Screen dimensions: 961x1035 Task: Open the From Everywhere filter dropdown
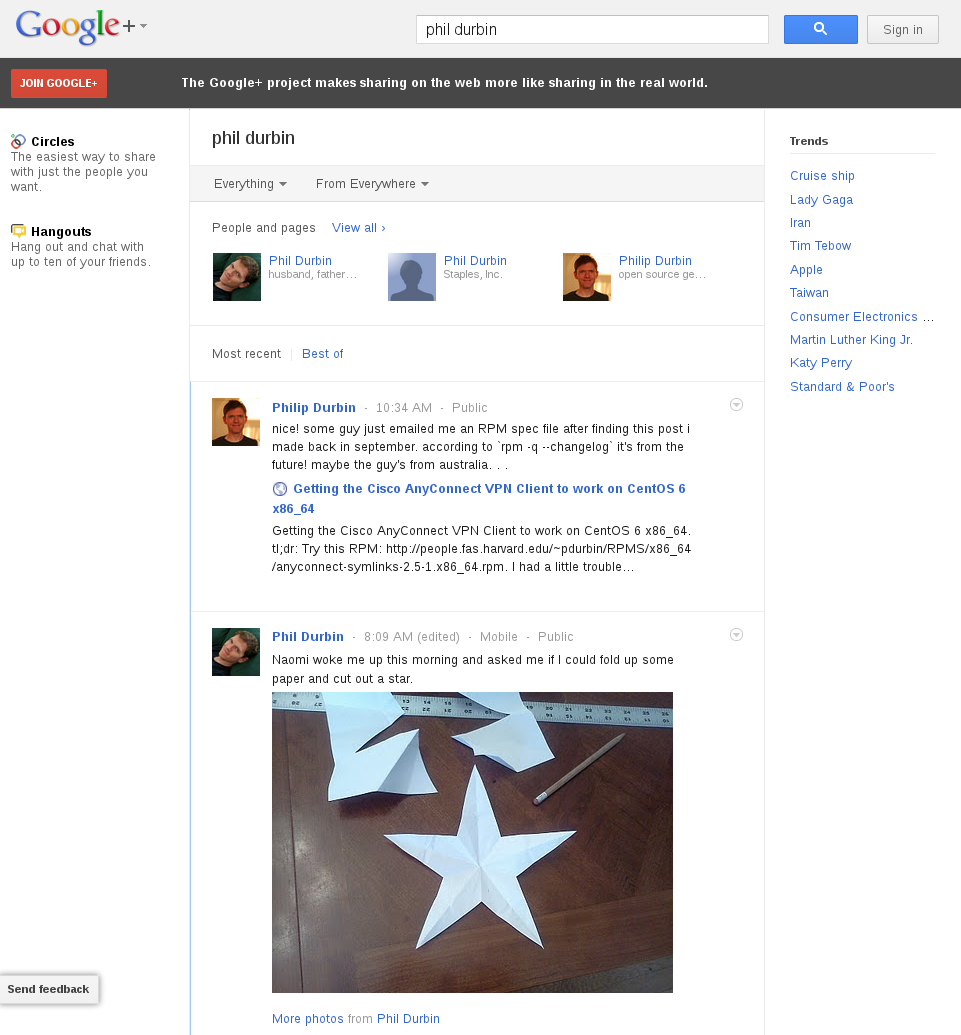click(372, 184)
